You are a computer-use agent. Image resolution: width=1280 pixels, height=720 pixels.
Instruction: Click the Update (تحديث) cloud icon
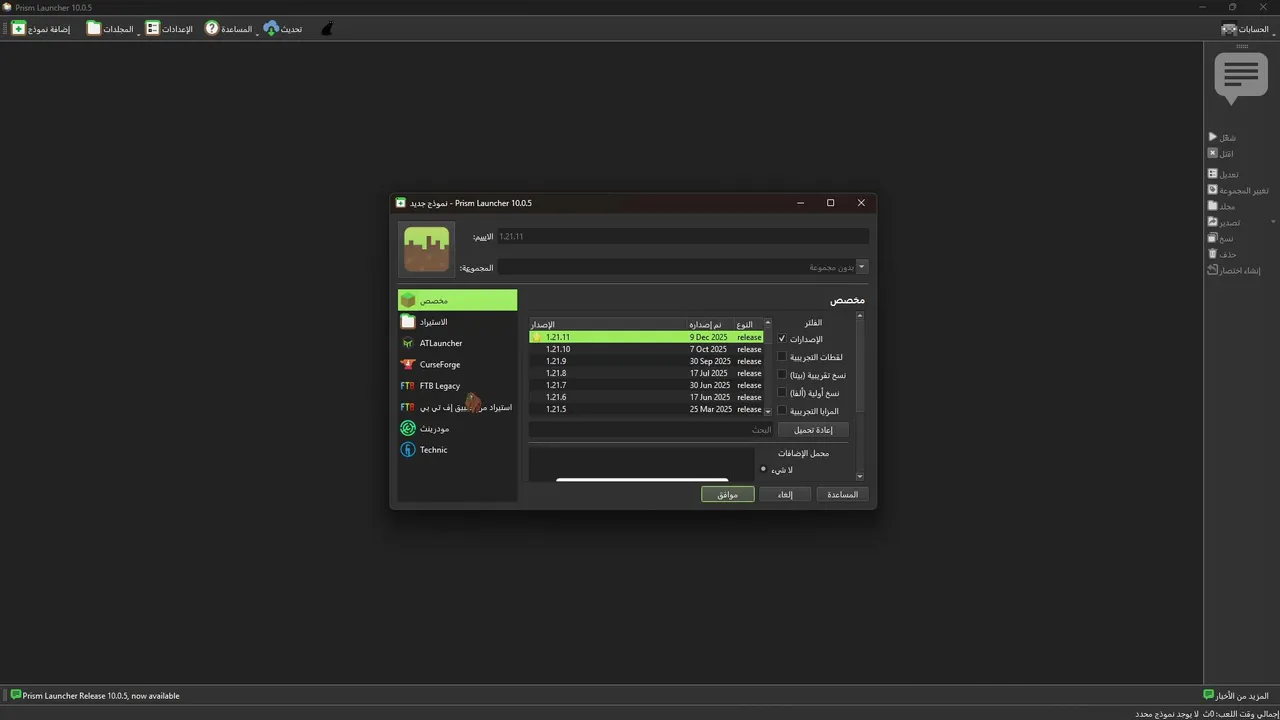(271, 29)
